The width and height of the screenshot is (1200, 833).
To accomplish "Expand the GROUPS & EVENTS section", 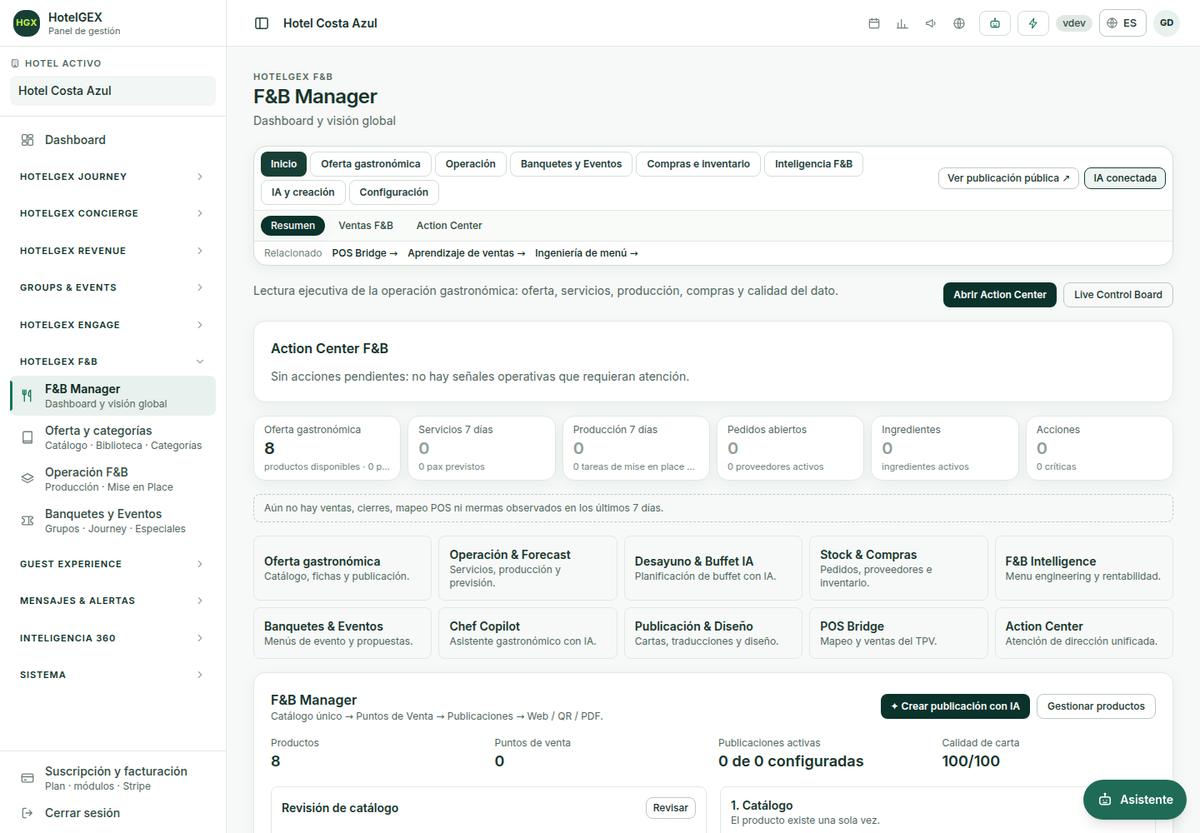I will (x=113, y=287).
